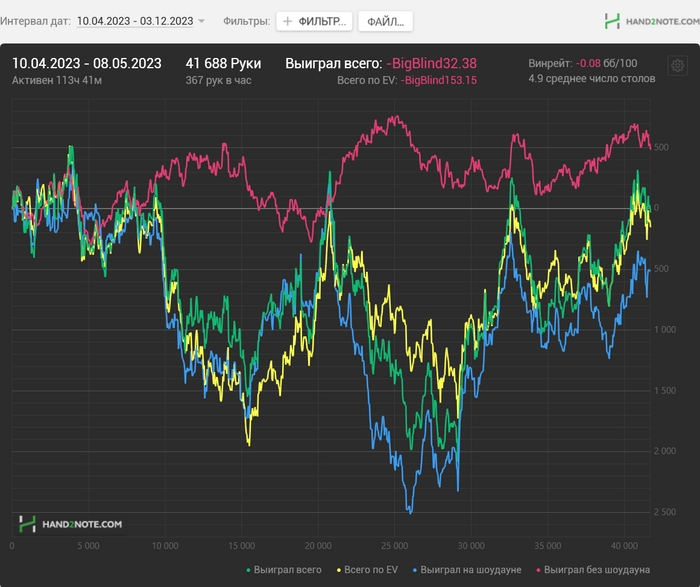Click y-axis label 1 500
Viewport: 700px width, 587px height.
click(x=665, y=391)
